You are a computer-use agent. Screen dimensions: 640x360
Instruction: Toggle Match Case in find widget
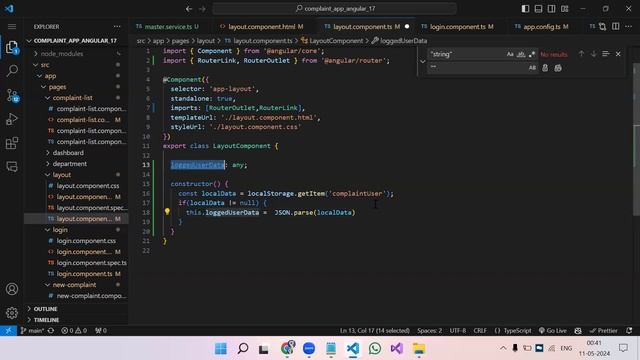point(510,54)
